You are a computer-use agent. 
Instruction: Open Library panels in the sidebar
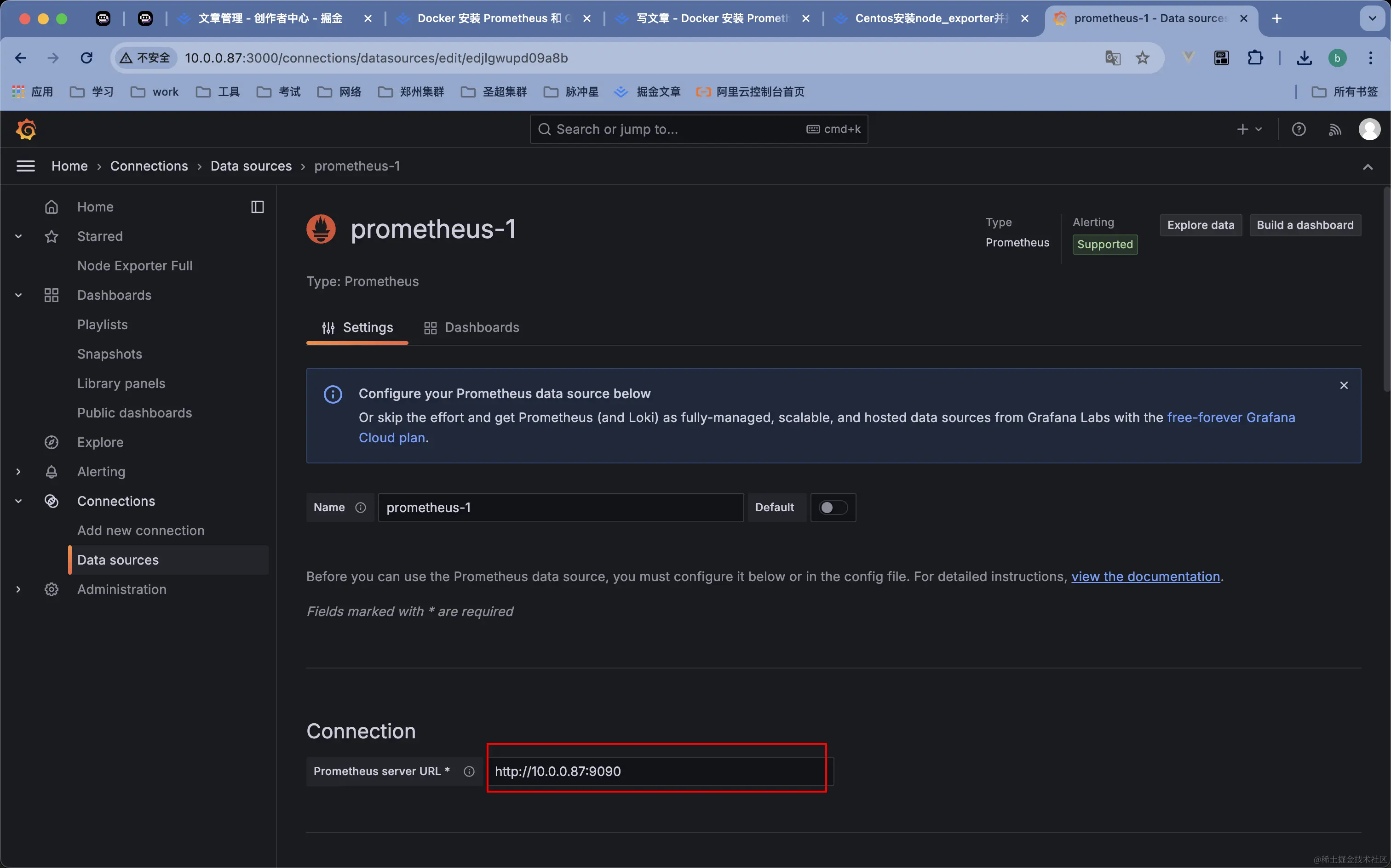(121, 383)
